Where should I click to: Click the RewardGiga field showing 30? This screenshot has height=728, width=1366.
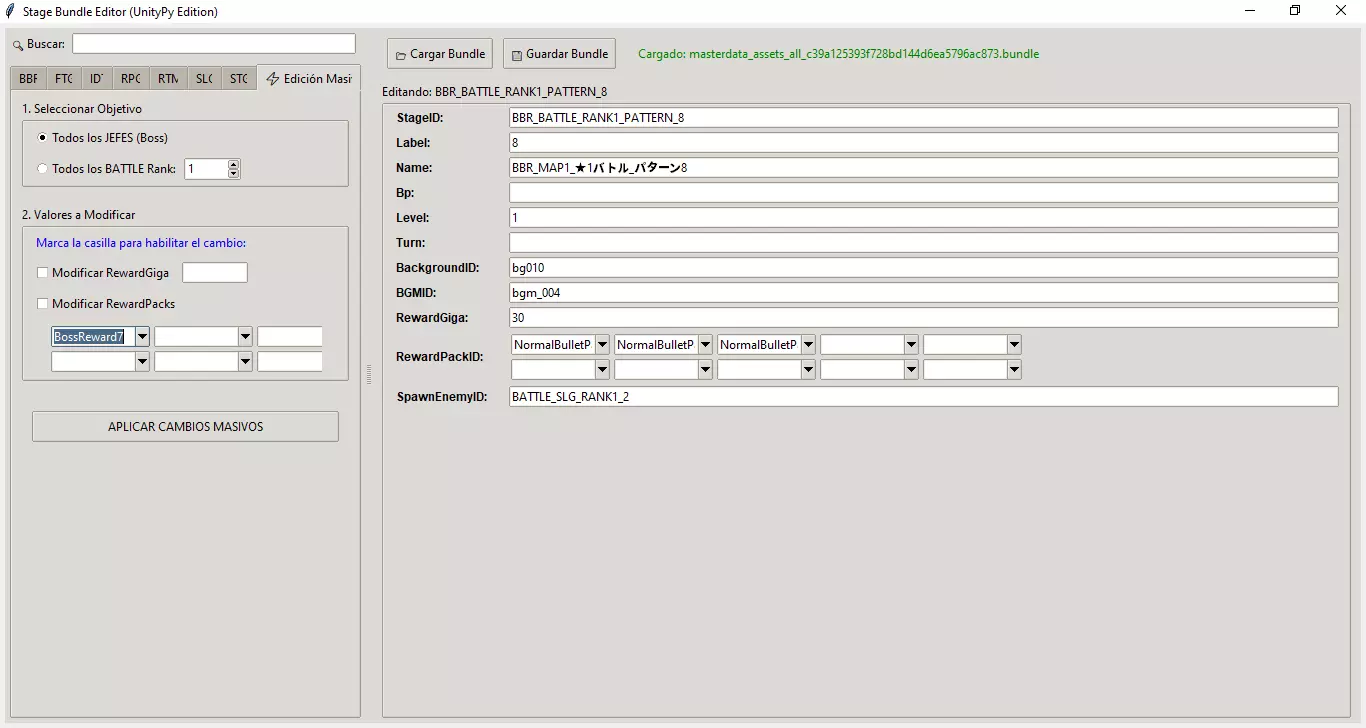pyautogui.click(x=924, y=318)
